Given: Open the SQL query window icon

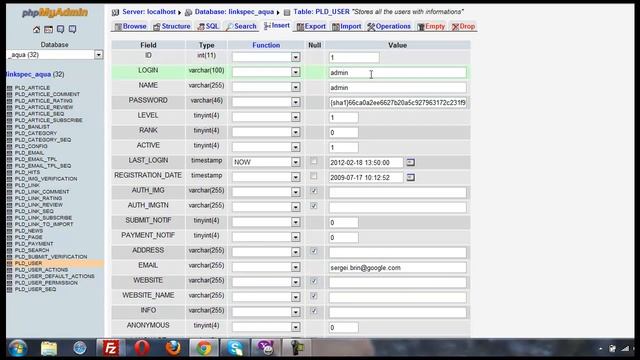Looking at the screenshot, I should click(48, 29).
